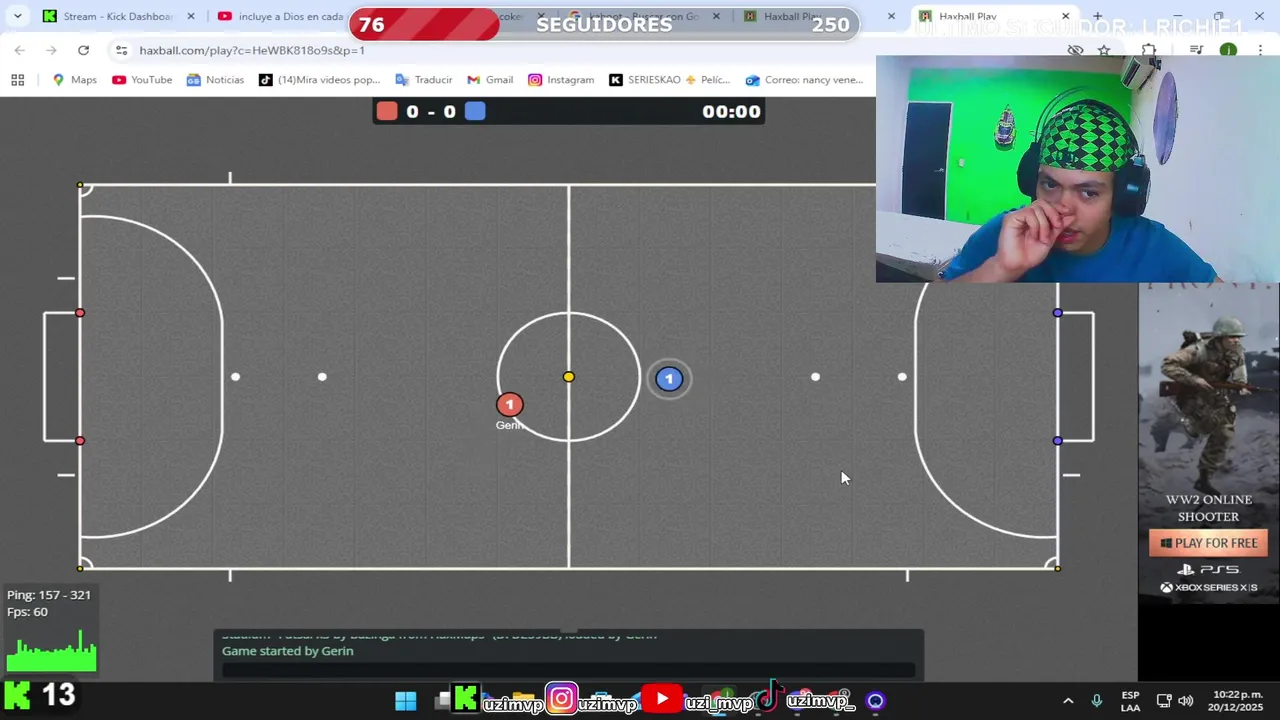The height and width of the screenshot is (720, 1280).
Task: View site information for haxball.com
Action: point(121,50)
